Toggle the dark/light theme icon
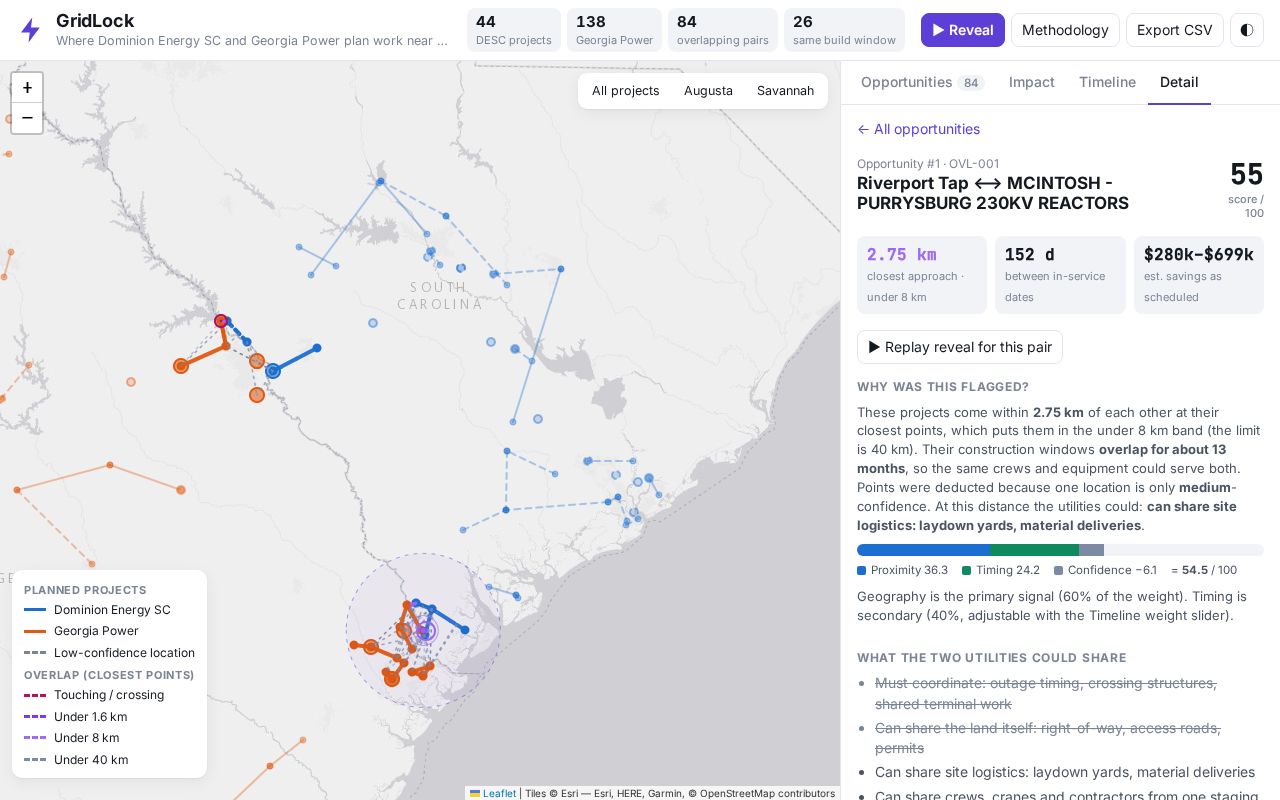The image size is (1280, 800). (x=1247, y=30)
